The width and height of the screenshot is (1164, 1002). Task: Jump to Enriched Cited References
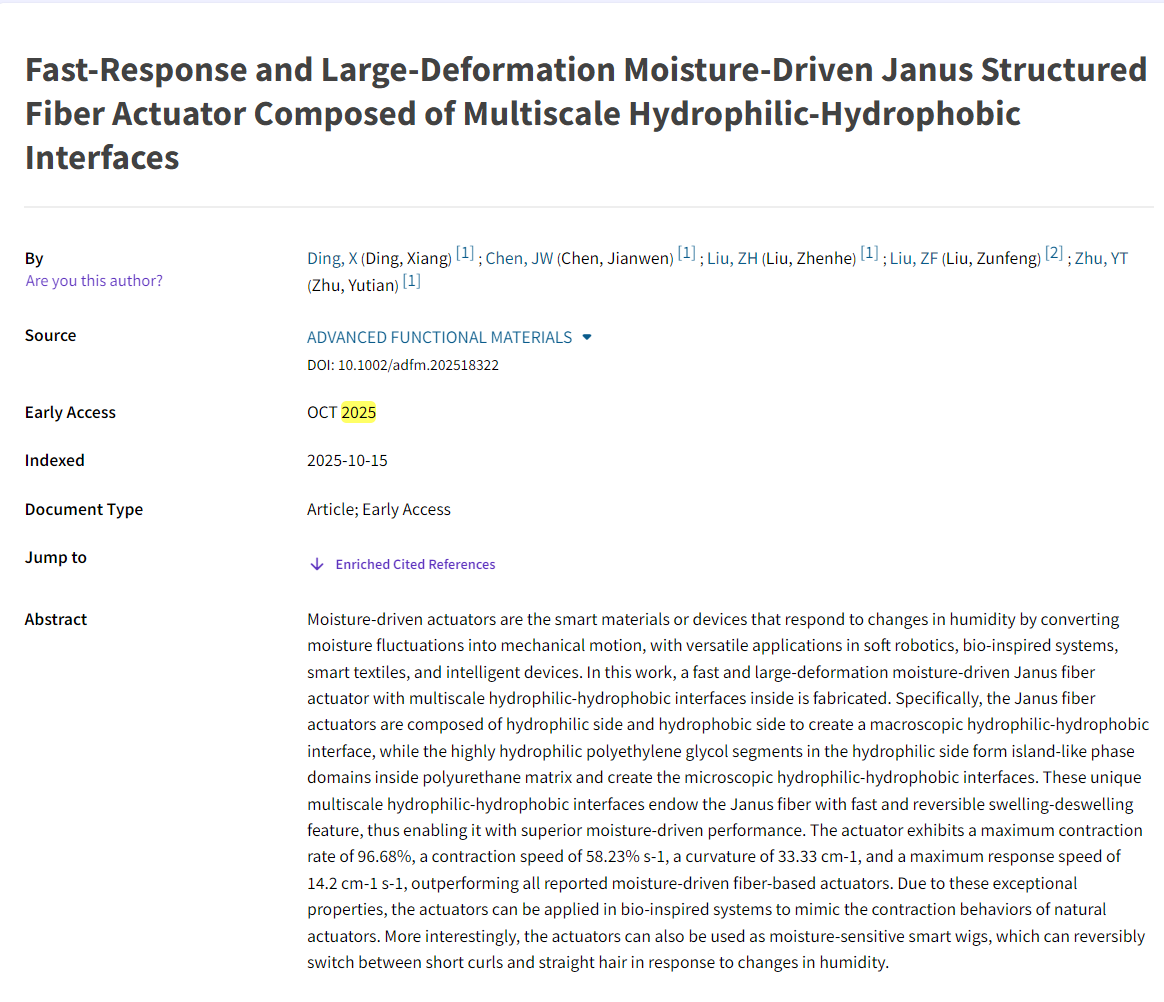click(x=415, y=565)
